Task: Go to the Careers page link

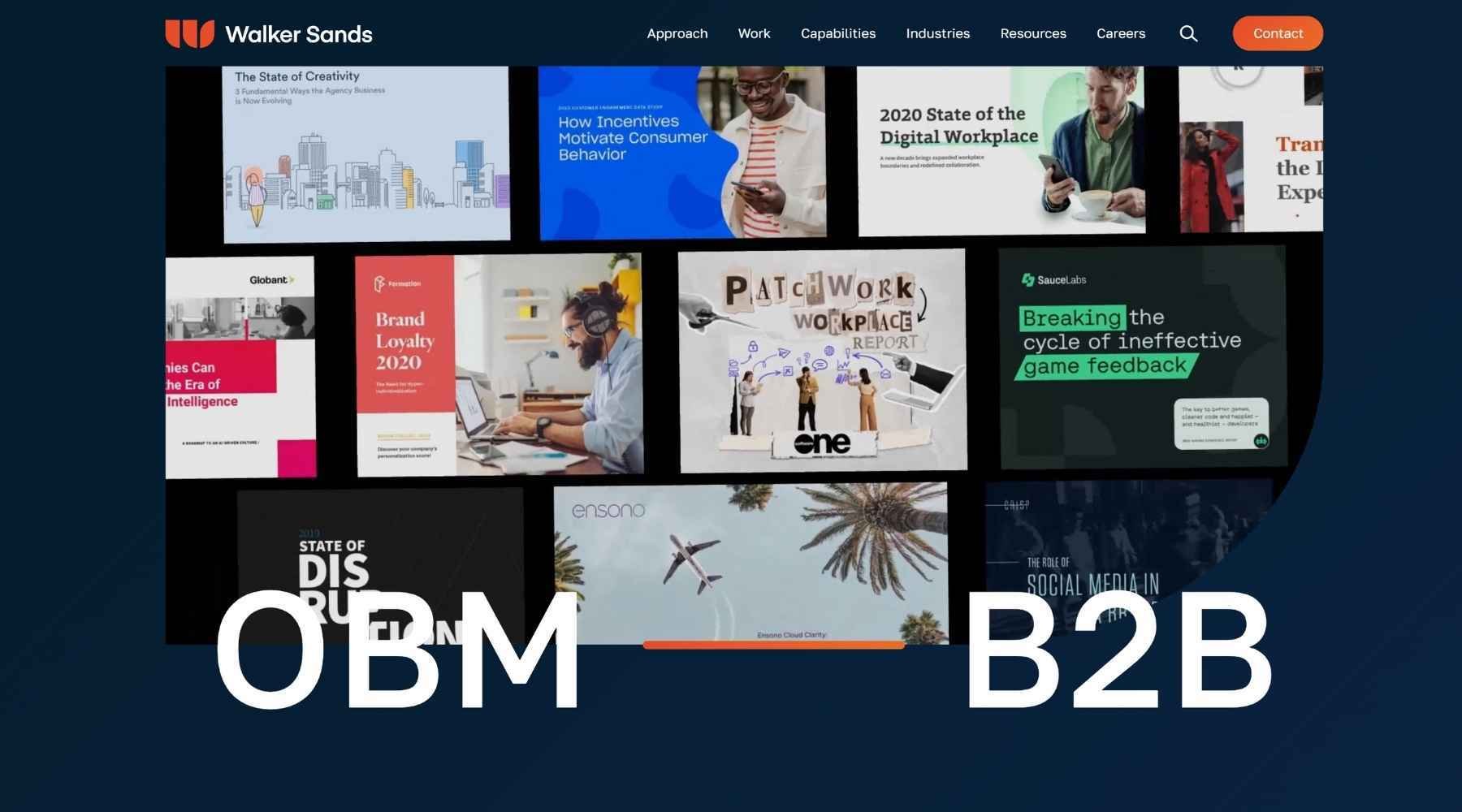Action: coord(1120,33)
